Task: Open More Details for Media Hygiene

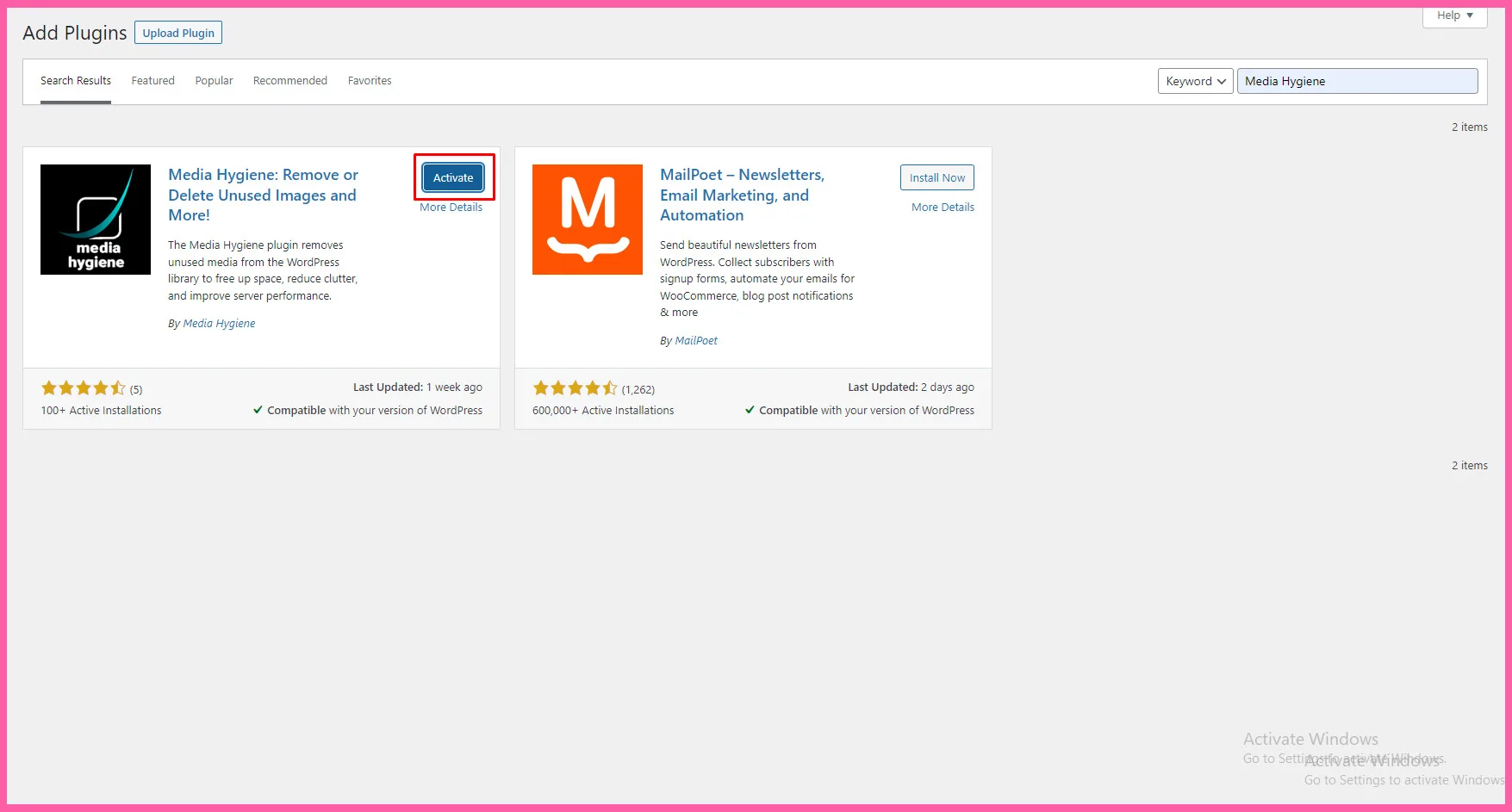Action: tap(451, 208)
